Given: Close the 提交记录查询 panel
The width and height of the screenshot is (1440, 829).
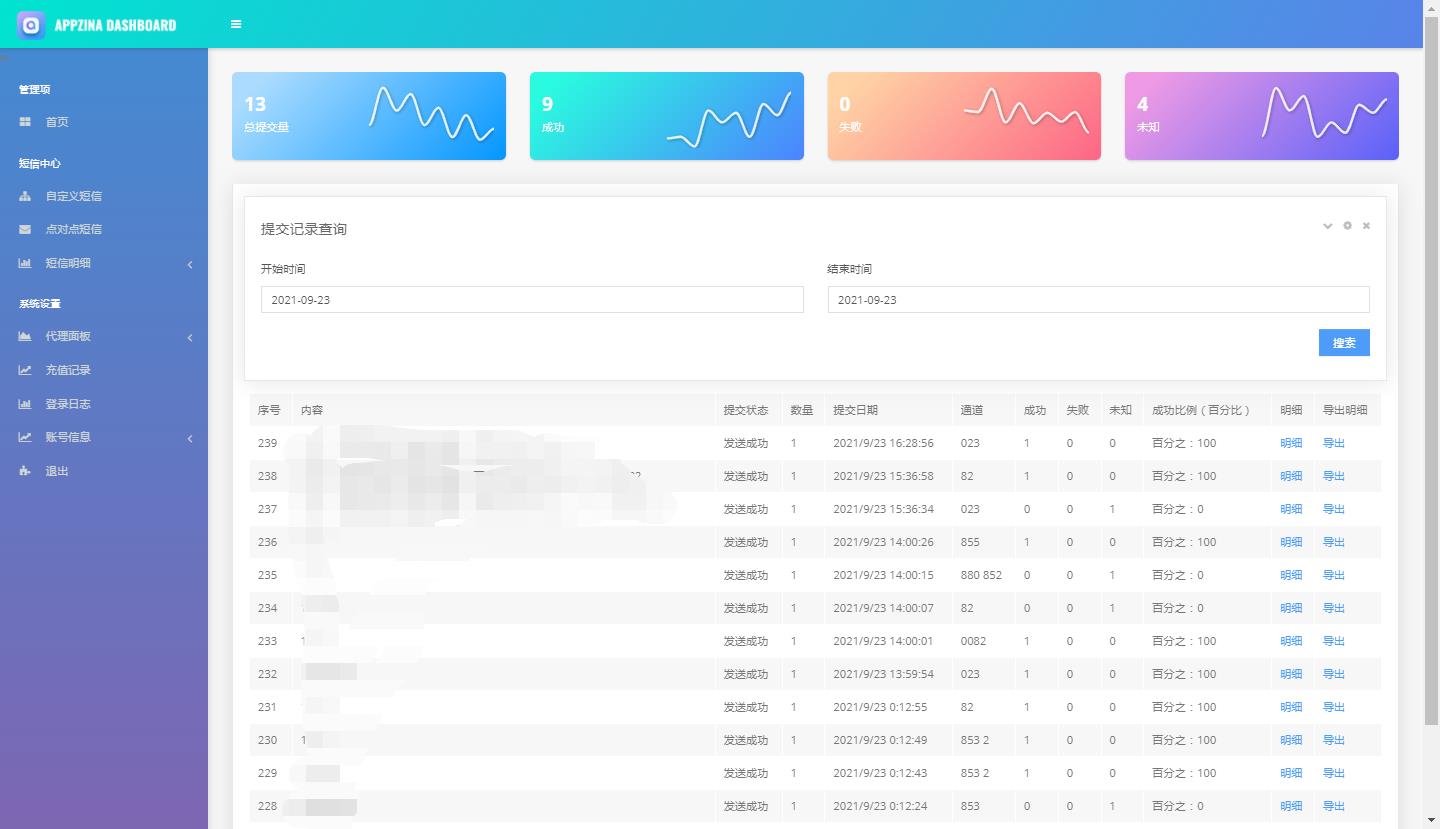Looking at the screenshot, I should pyautogui.click(x=1366, y=226).
